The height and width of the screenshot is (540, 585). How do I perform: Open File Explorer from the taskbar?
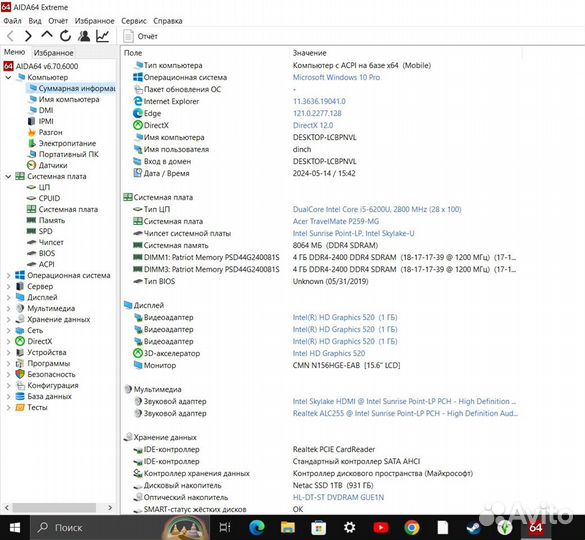pos(288,528)
